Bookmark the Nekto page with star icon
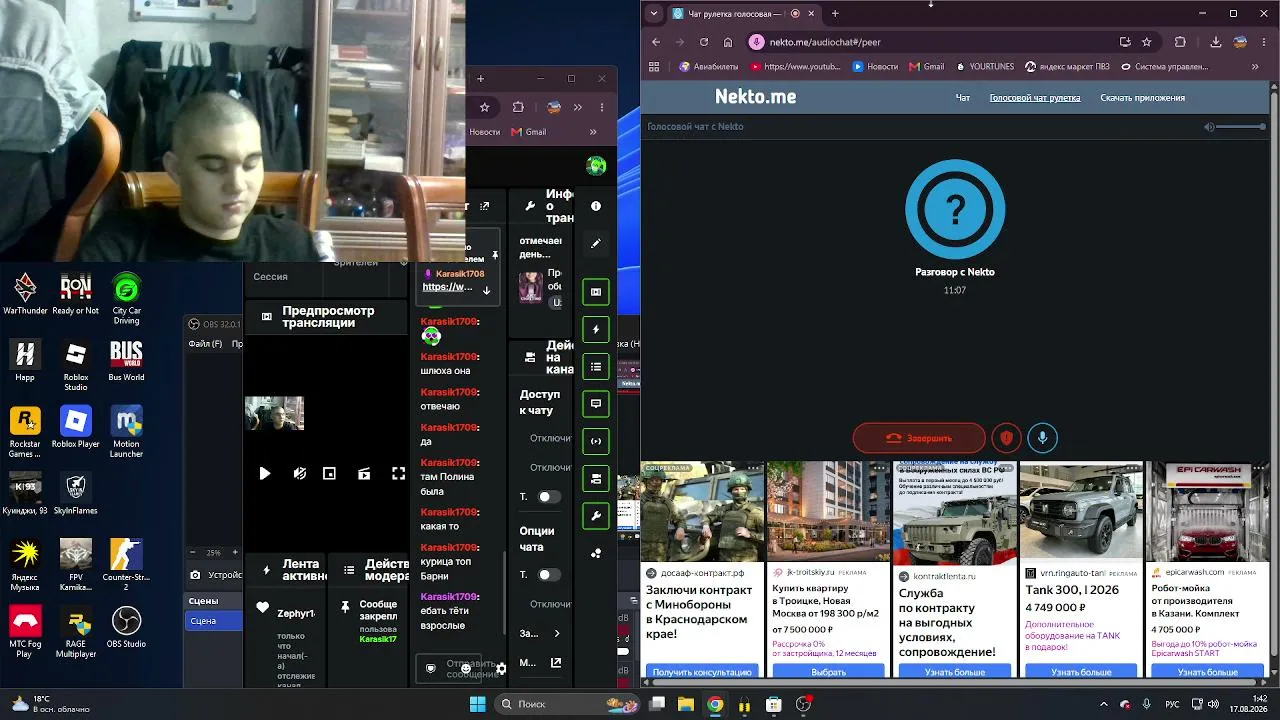Viewport: 1280px width, 720px height. click(x=1147, y=42)
